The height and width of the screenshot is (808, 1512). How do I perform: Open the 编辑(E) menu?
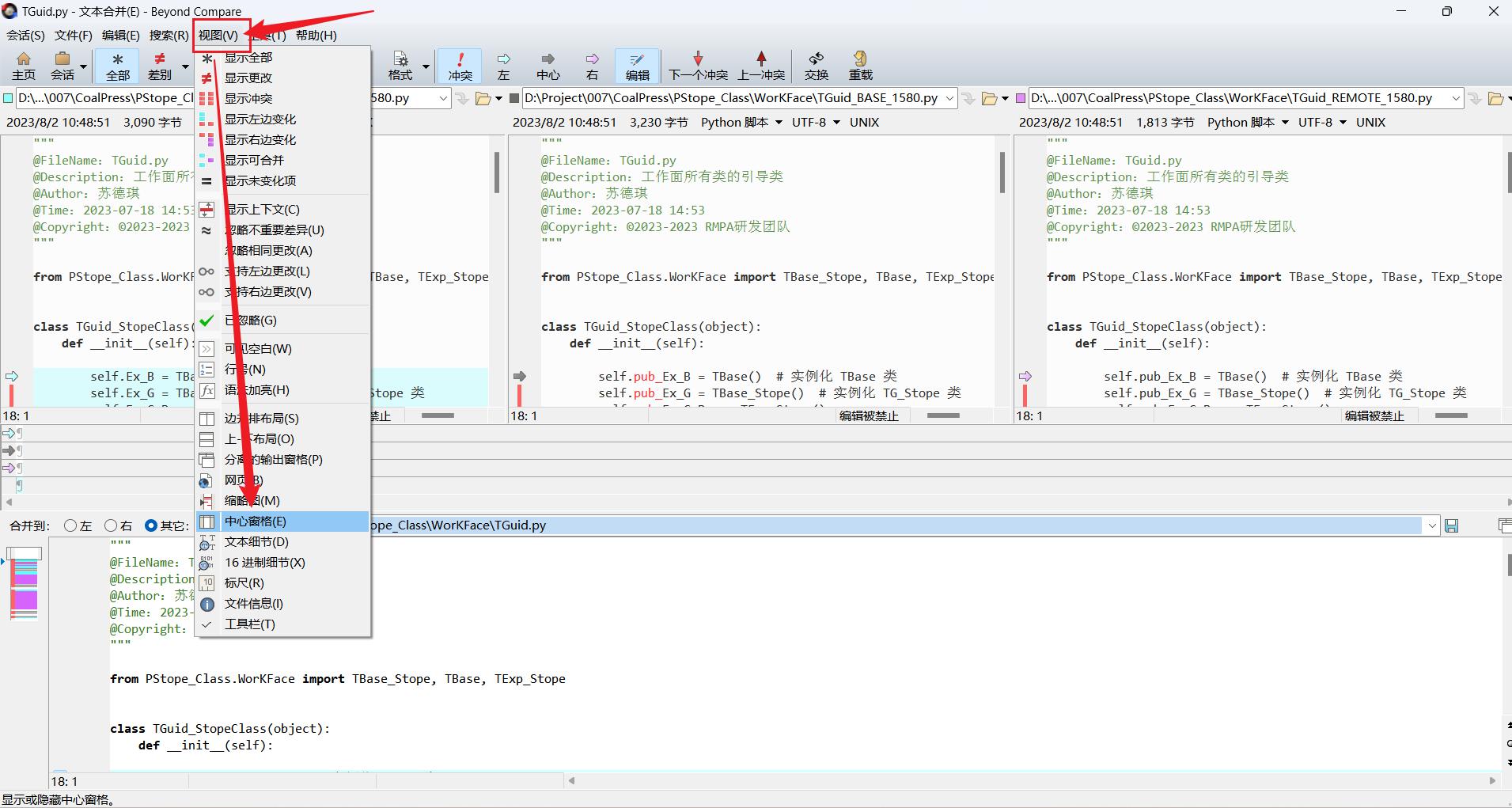click(x=120, y=36)
